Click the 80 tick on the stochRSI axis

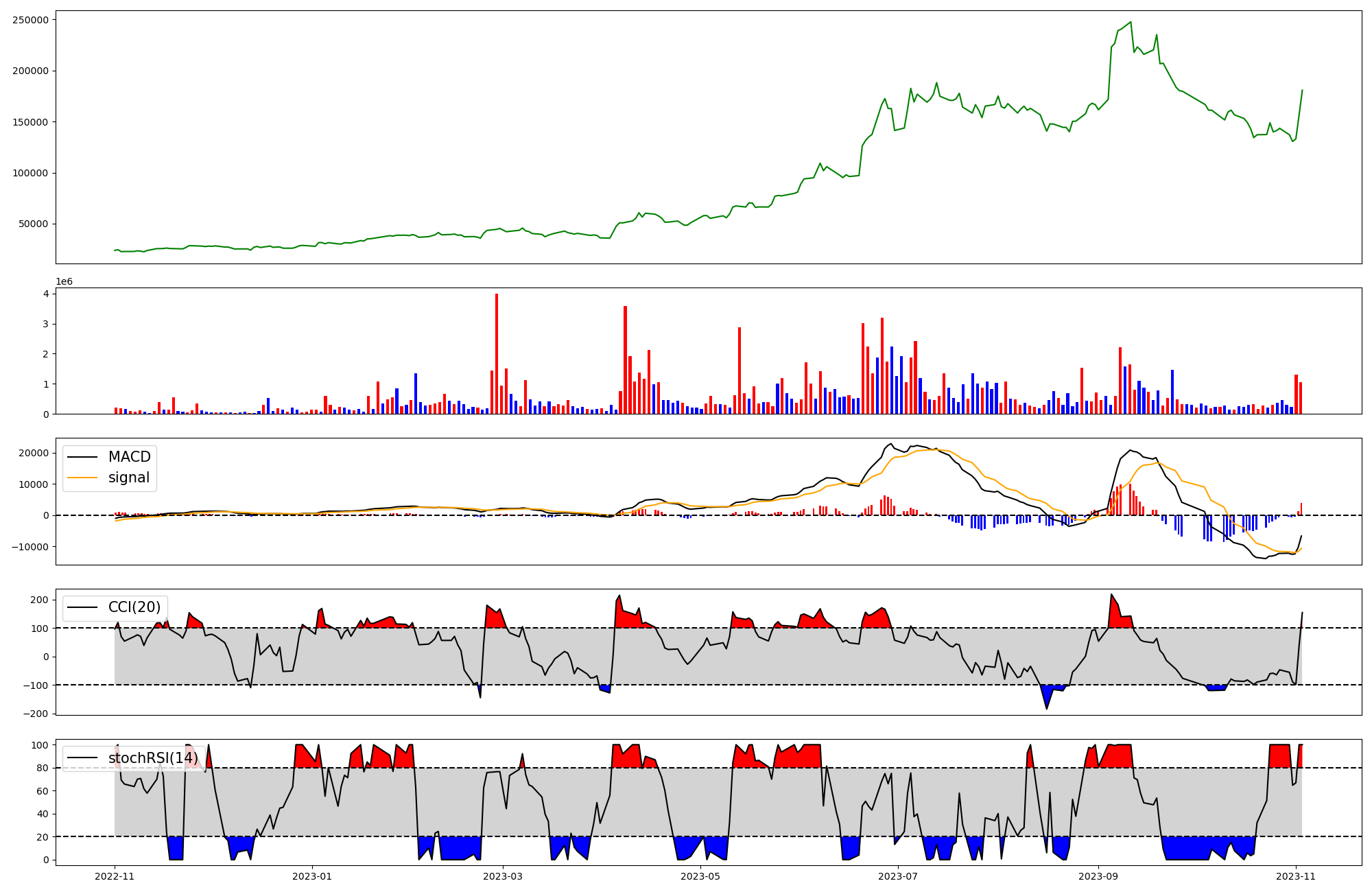tap(43, 768)
